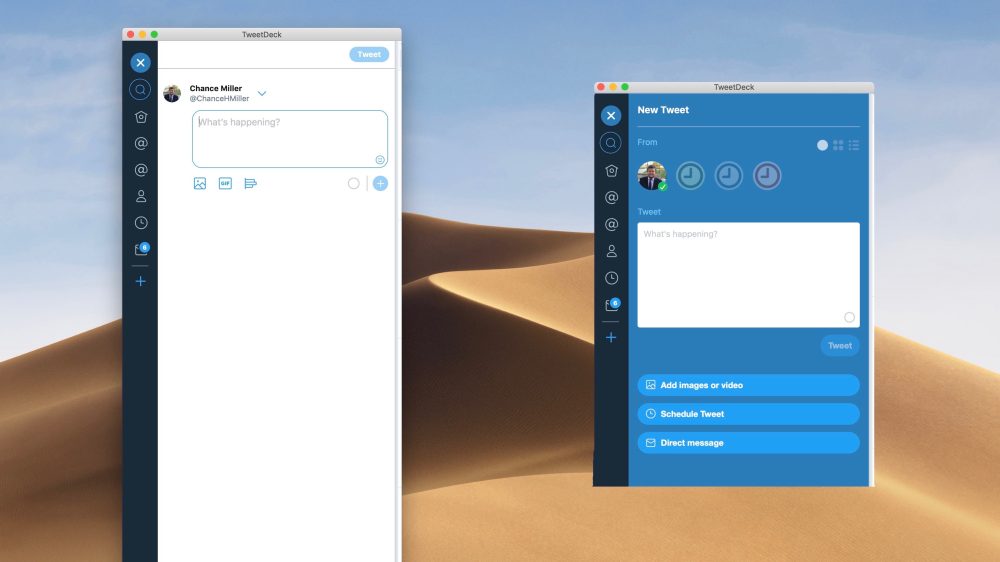Click the New Tweet heading text
The image size is (1000, 562).
[x=663, y=110]
